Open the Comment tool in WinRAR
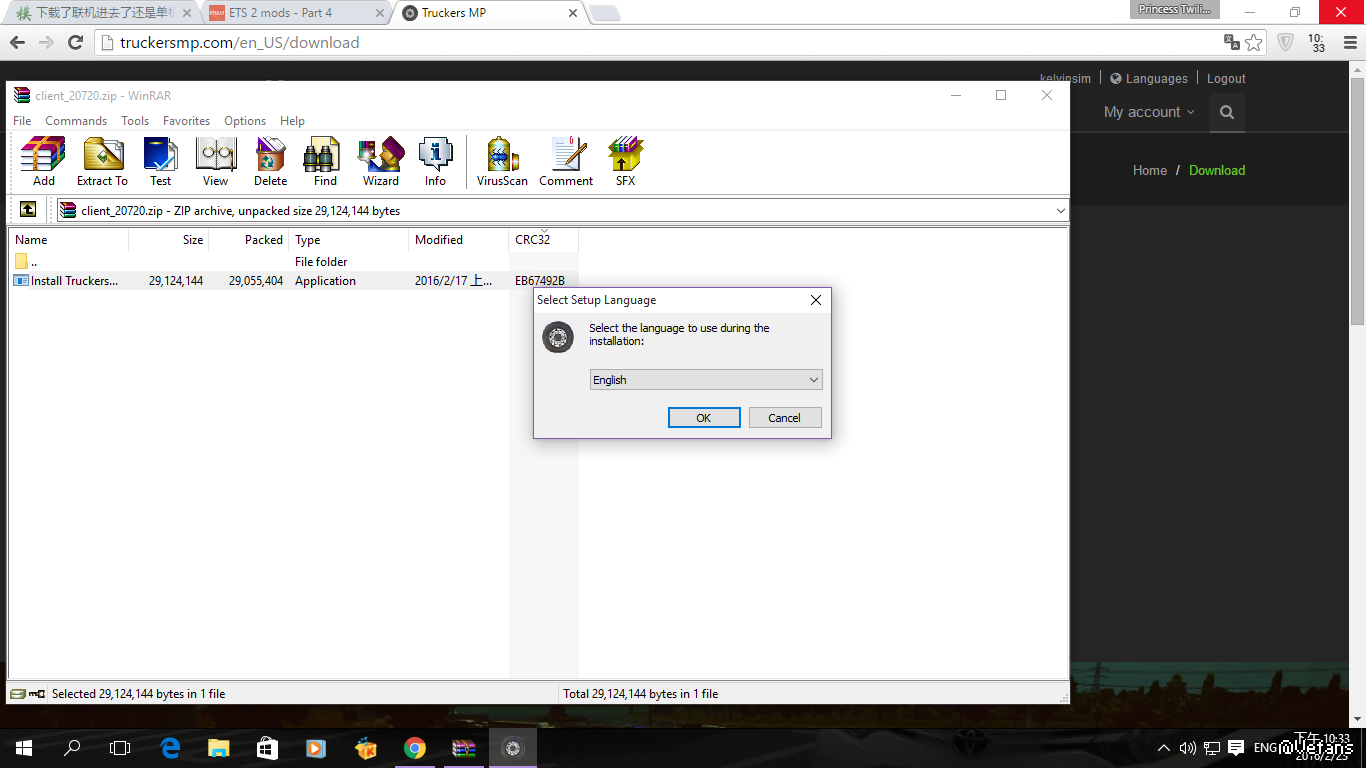This screenshot has height=768, width=1366. [566, 161]
